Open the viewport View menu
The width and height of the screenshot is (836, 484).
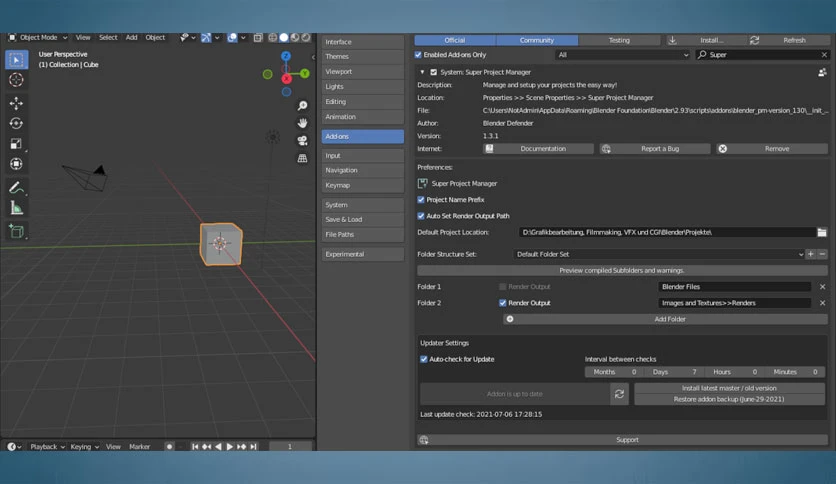[83, 38]
